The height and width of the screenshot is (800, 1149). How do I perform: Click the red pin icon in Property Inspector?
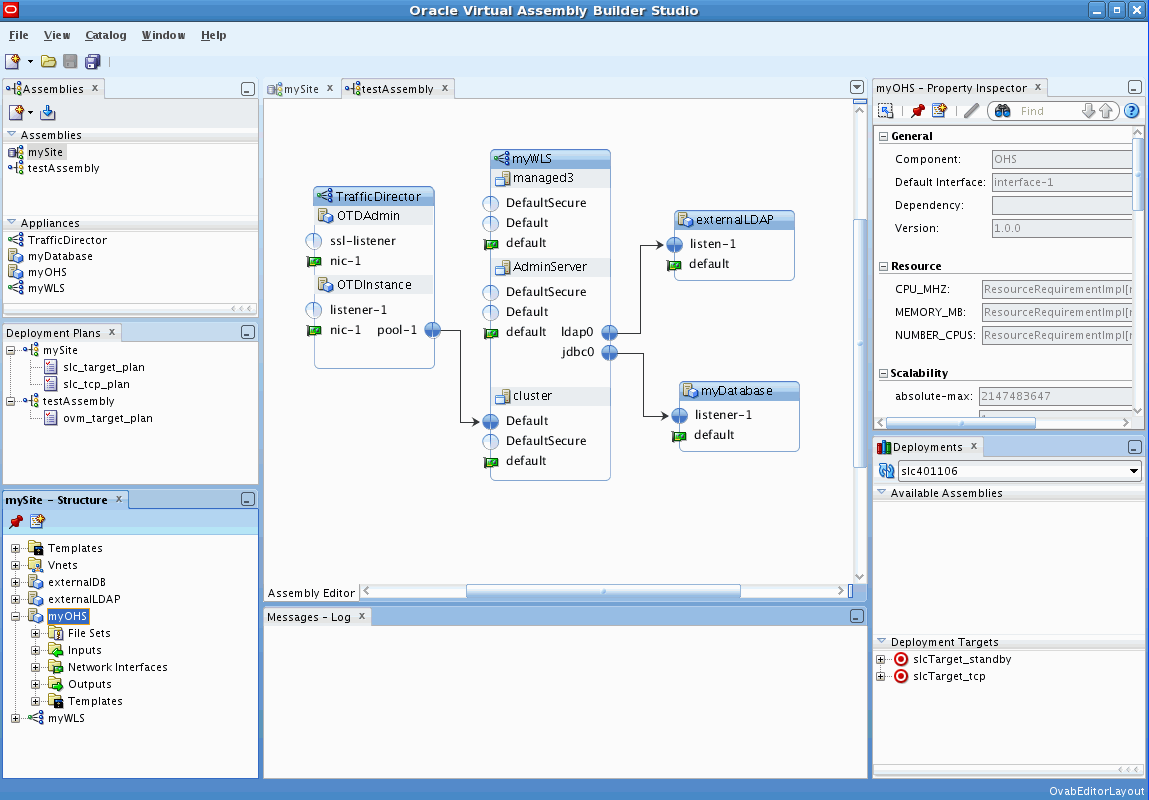click(x=917, y=111)
